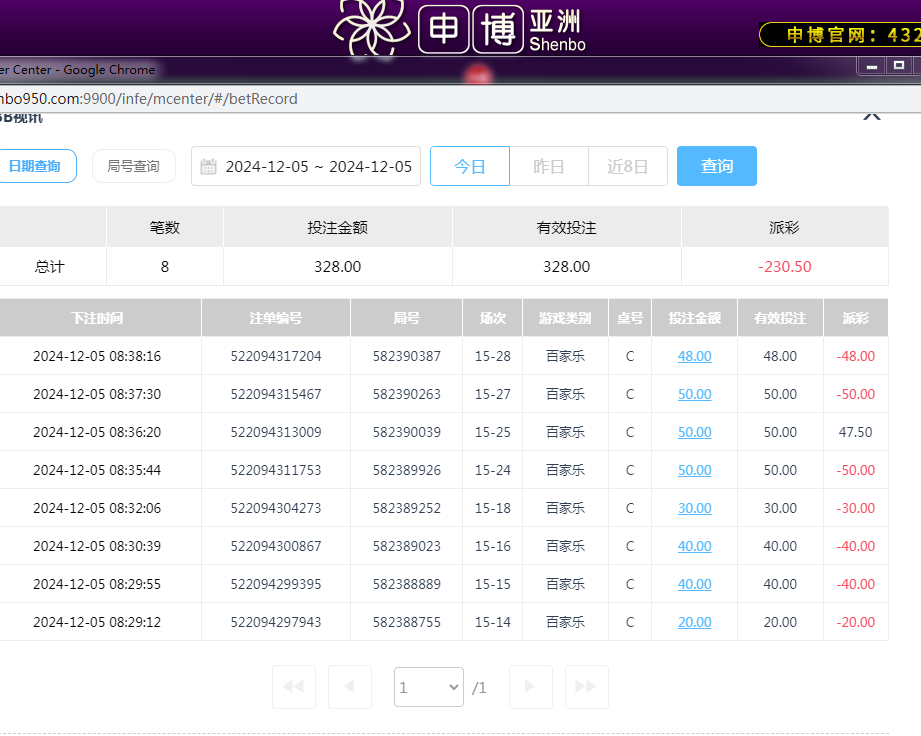Jump to last page of records
The height and width of the screenshot is (736, 921).
[x=586, y=687]
